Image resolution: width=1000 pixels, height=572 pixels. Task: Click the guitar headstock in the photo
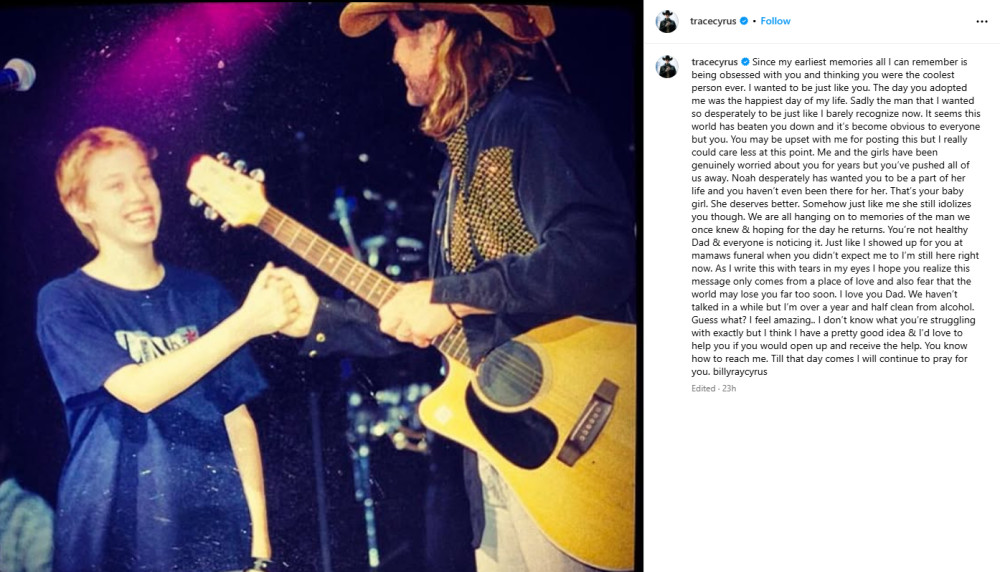225,188
